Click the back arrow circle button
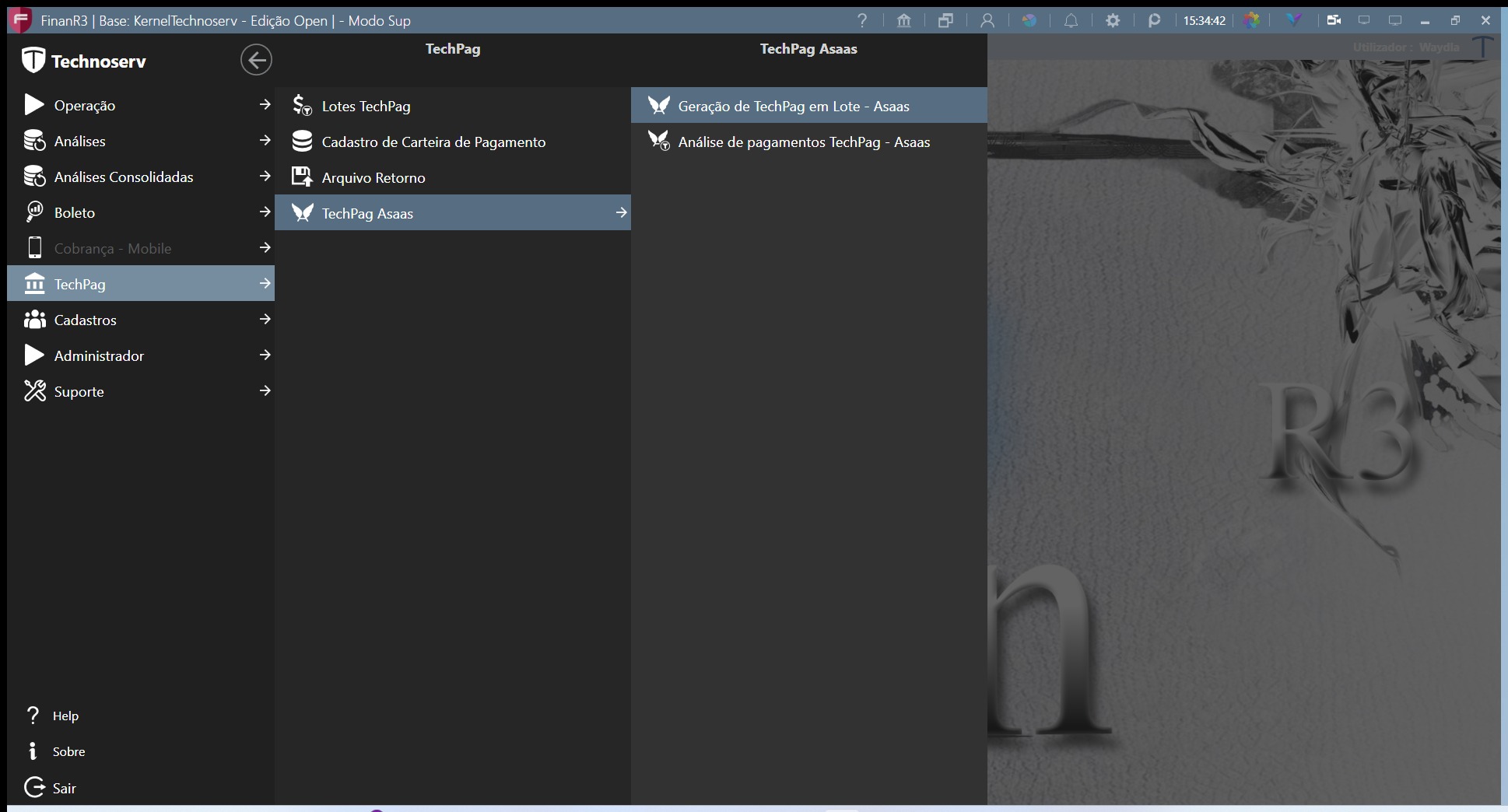Screen dimensions: 1508x812 (x=256, y=60)
